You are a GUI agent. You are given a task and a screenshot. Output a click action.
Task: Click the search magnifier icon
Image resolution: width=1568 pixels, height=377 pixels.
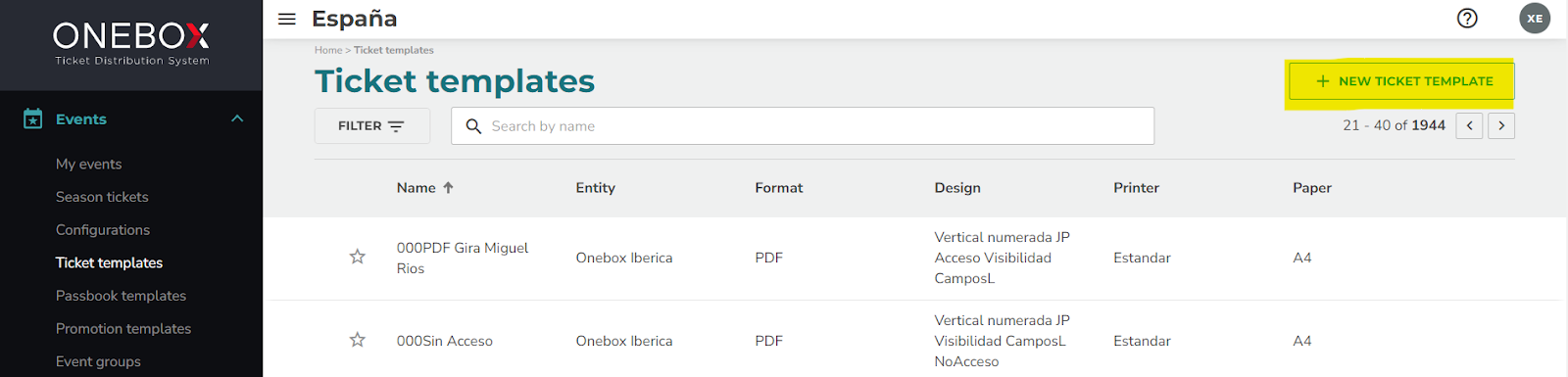tap(473, 126)
